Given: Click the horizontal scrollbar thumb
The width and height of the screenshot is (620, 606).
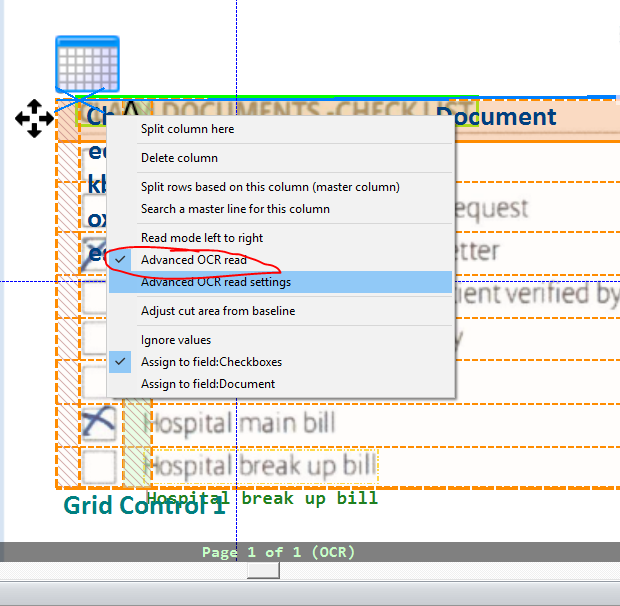Looking at the screenshot, I should click(263, 570).
